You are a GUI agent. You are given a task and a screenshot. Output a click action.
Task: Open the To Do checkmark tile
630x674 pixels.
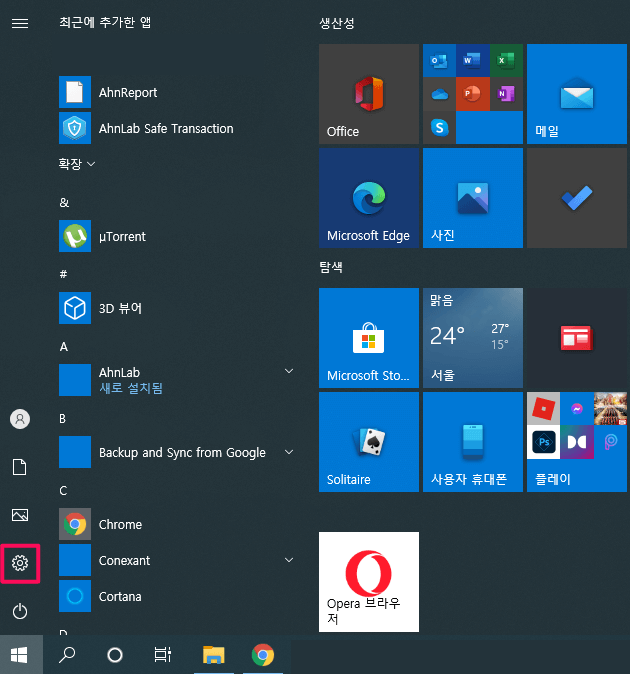point(577,198)
